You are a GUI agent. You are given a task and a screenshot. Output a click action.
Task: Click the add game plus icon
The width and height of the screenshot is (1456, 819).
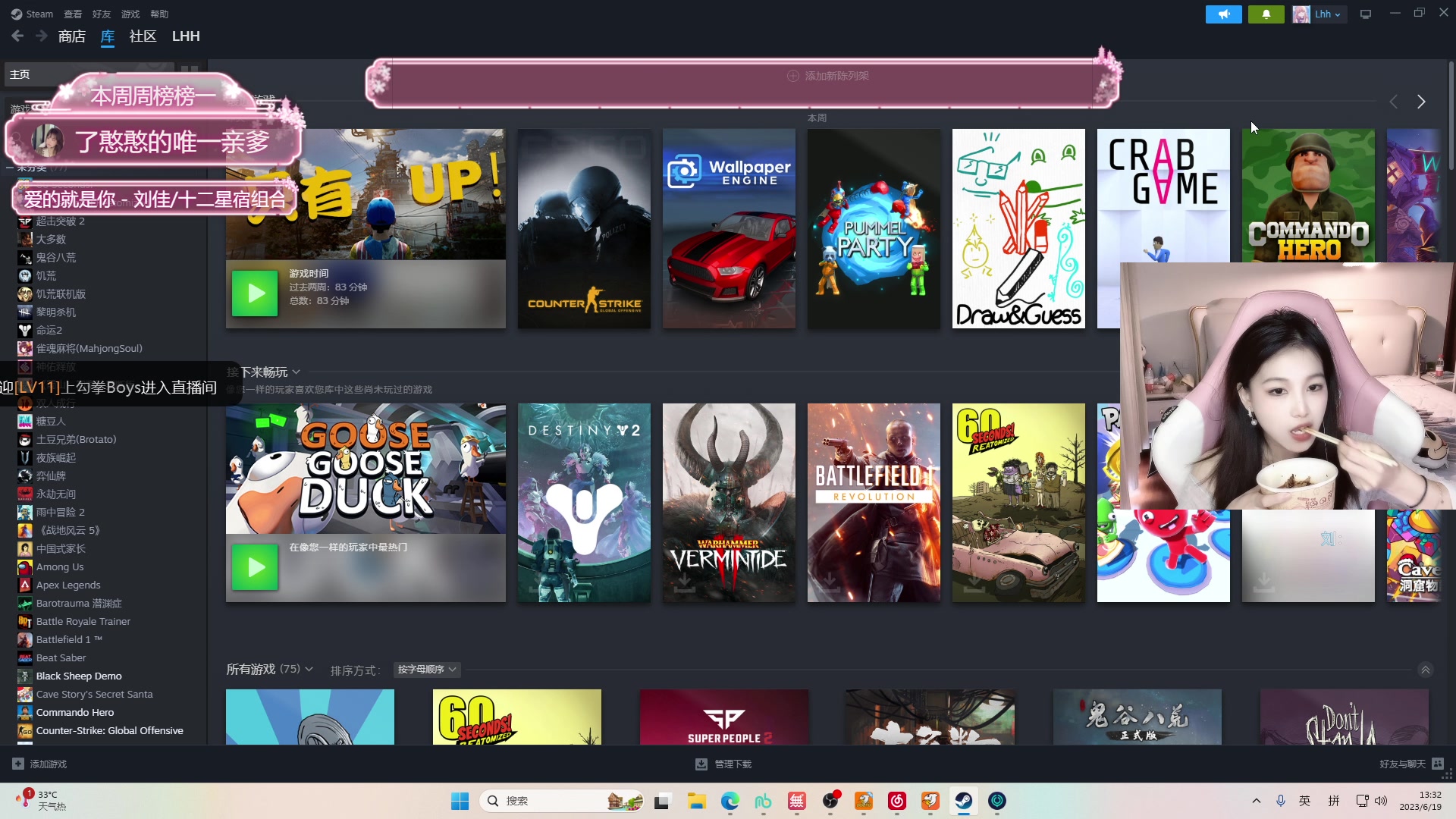click(x=18, y=764)
